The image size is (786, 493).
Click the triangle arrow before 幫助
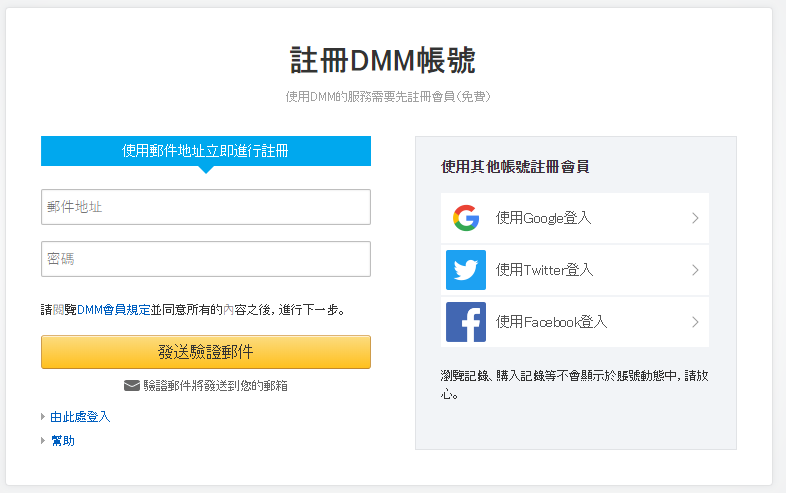coord(43,440)
